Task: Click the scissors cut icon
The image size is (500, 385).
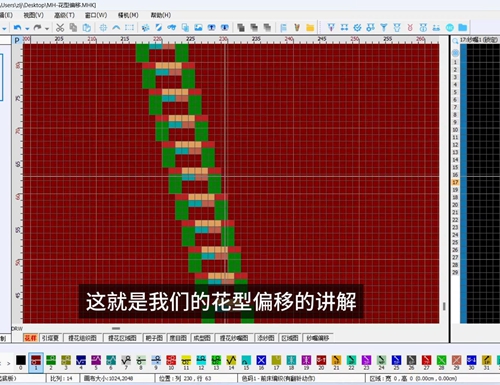Action: point(60,28)
